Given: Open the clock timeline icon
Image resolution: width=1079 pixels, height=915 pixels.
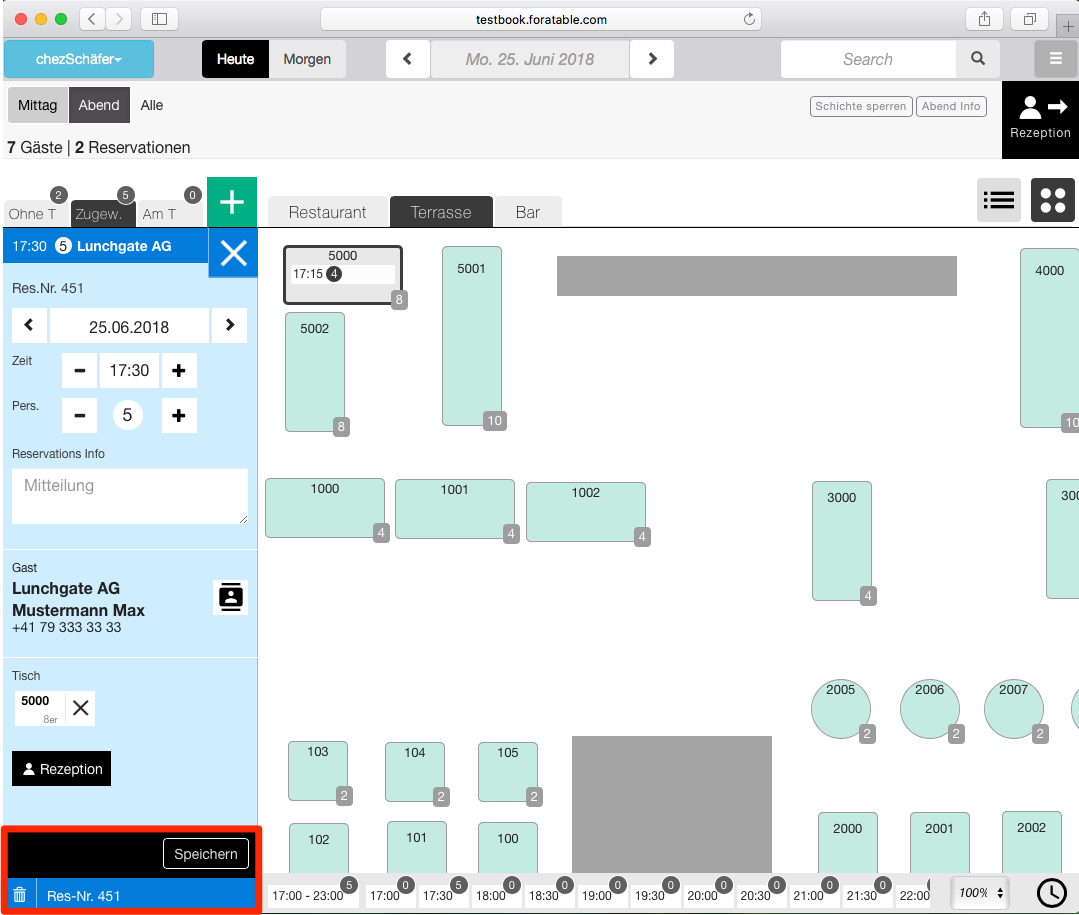Looking at the screenshot, I should 1051,892.
